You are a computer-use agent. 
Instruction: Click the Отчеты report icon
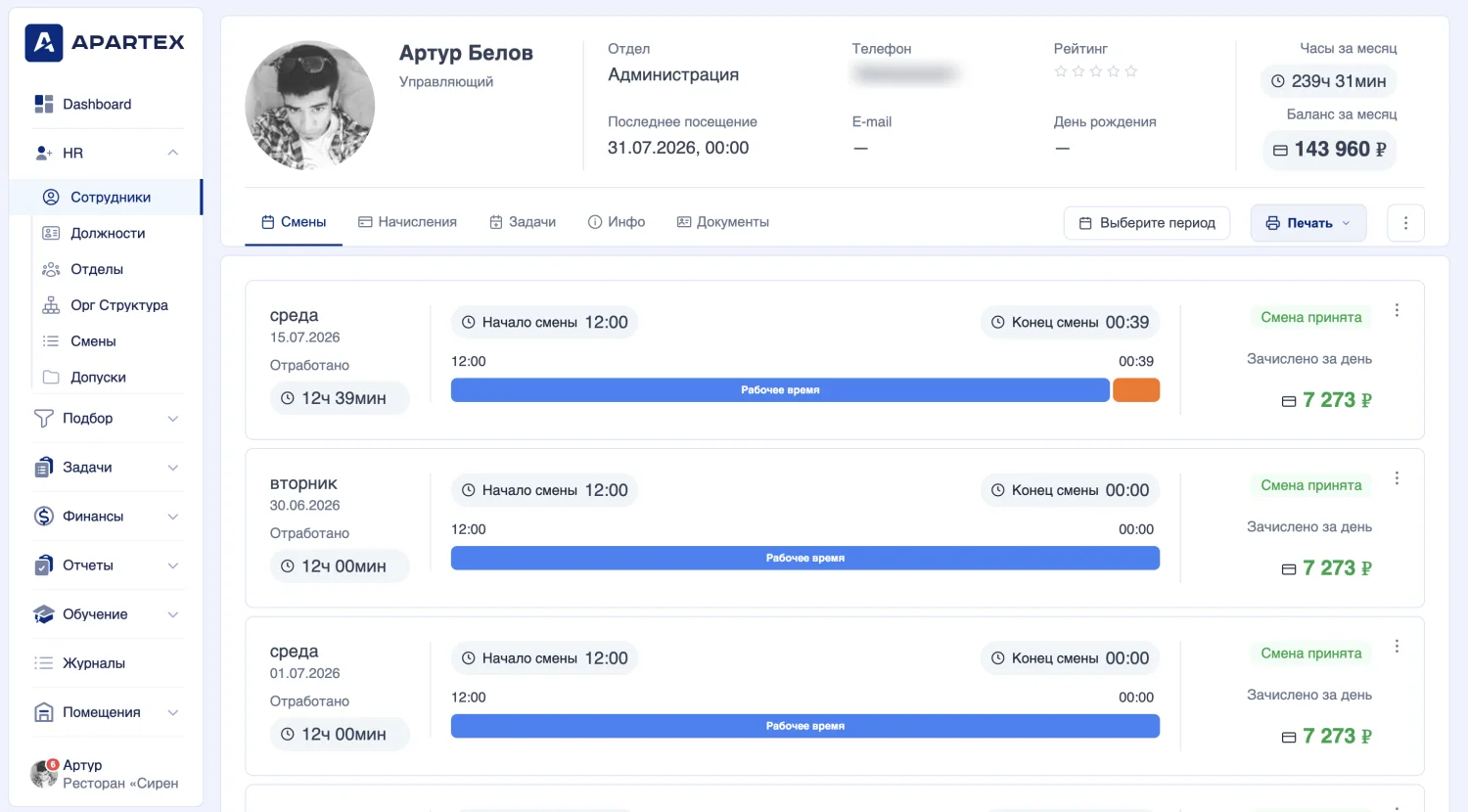click(x=44, y=564)
